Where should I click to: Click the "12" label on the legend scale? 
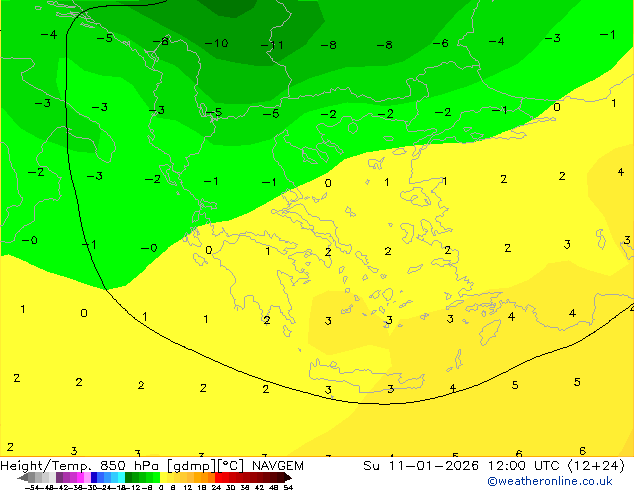pyautogui.click(x=188, y=488)
